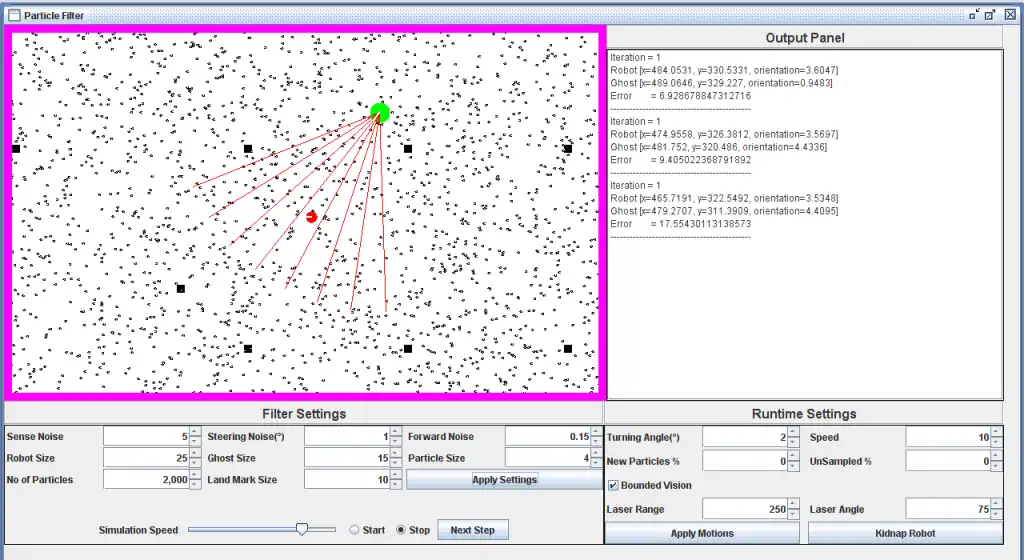The height and width of the screenshot is (560, 1024).
Task: Click the Next Step button
Action: click(x=472, y=530)
